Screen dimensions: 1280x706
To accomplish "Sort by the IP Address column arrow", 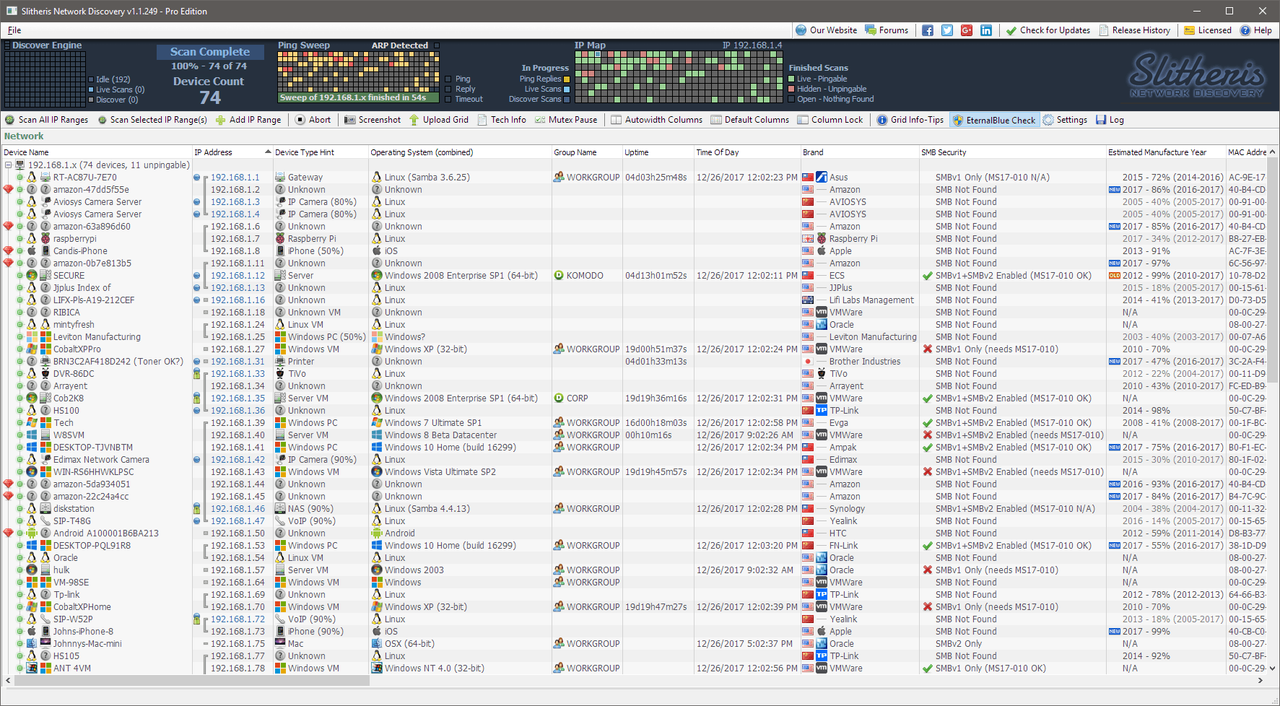I will tap(267, 152).
